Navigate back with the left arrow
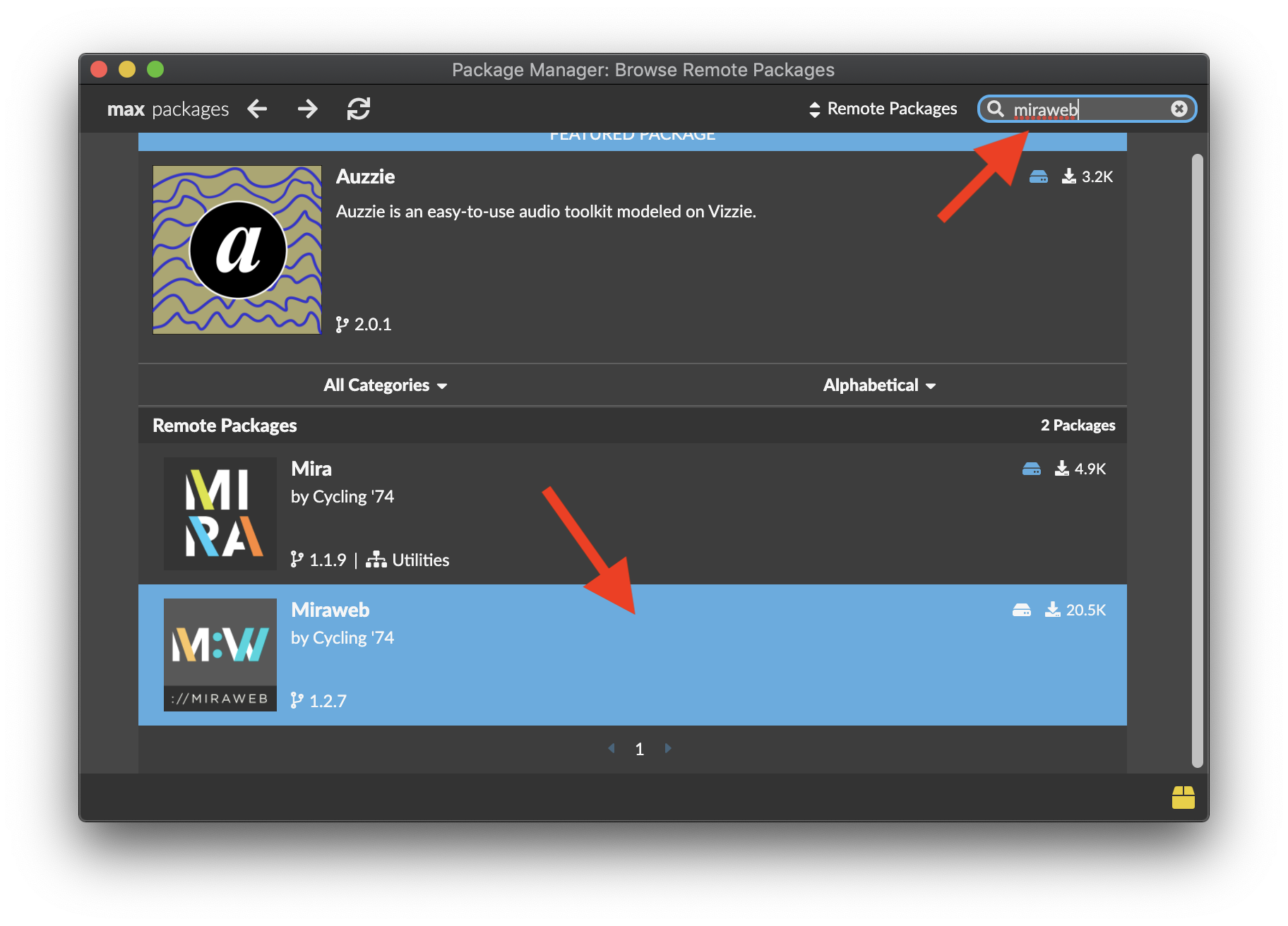 tap(257, 109)
